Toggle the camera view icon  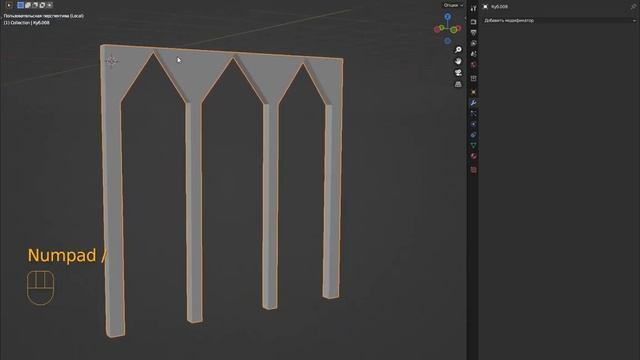point(458,73)
